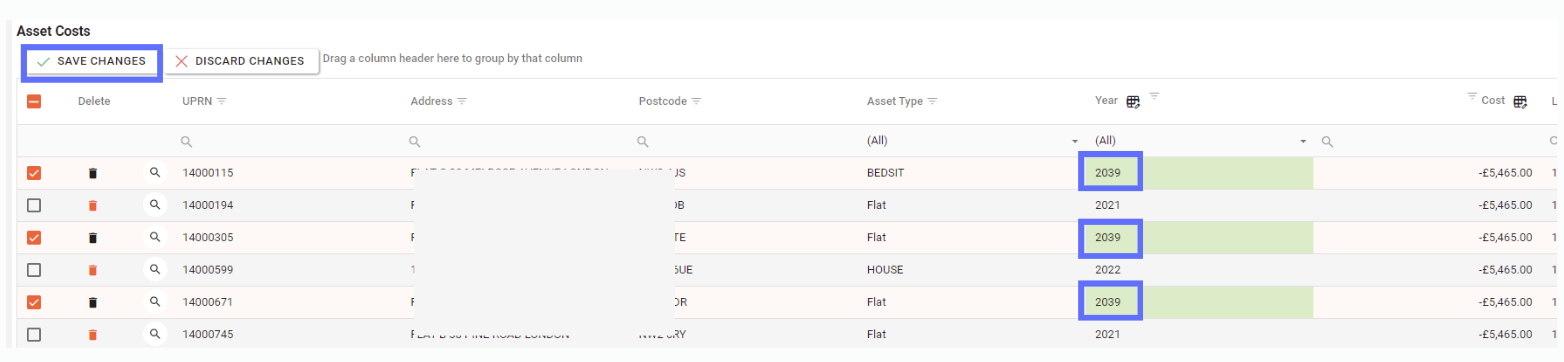Open filter menu on UPRN column header
Screen dimensions: 1564x362
click(222, 101)
